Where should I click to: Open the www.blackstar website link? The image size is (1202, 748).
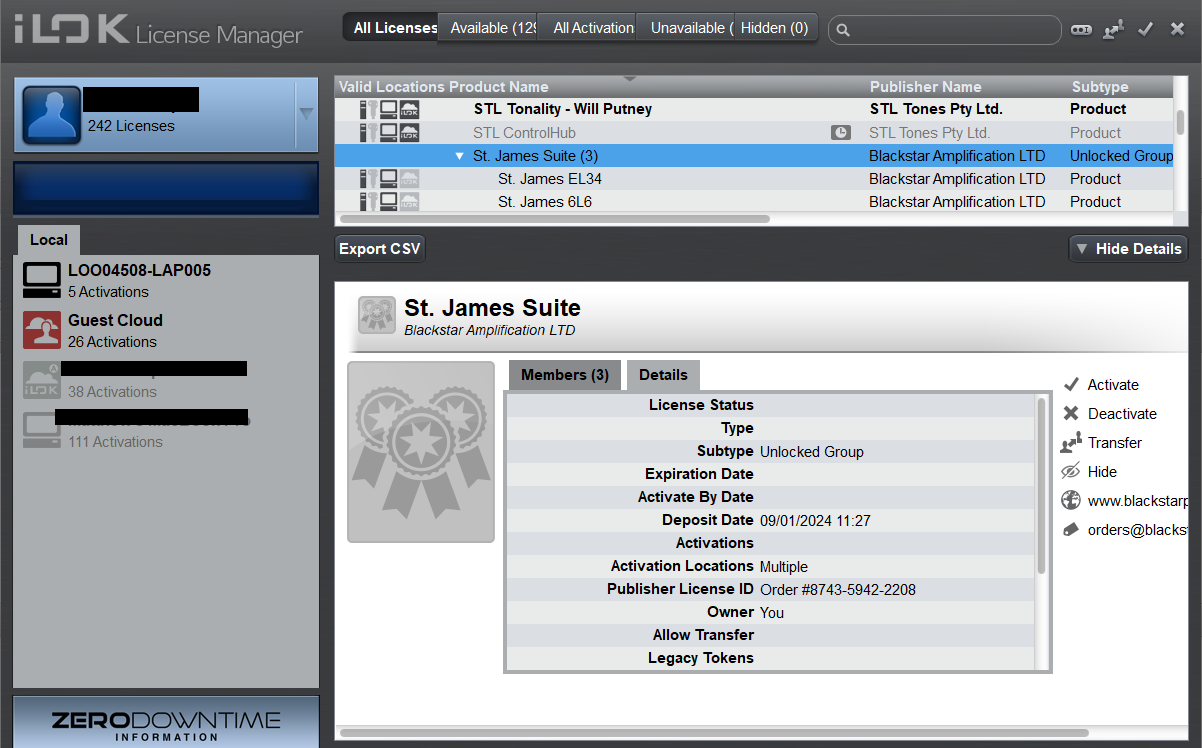coord(1137,501)
